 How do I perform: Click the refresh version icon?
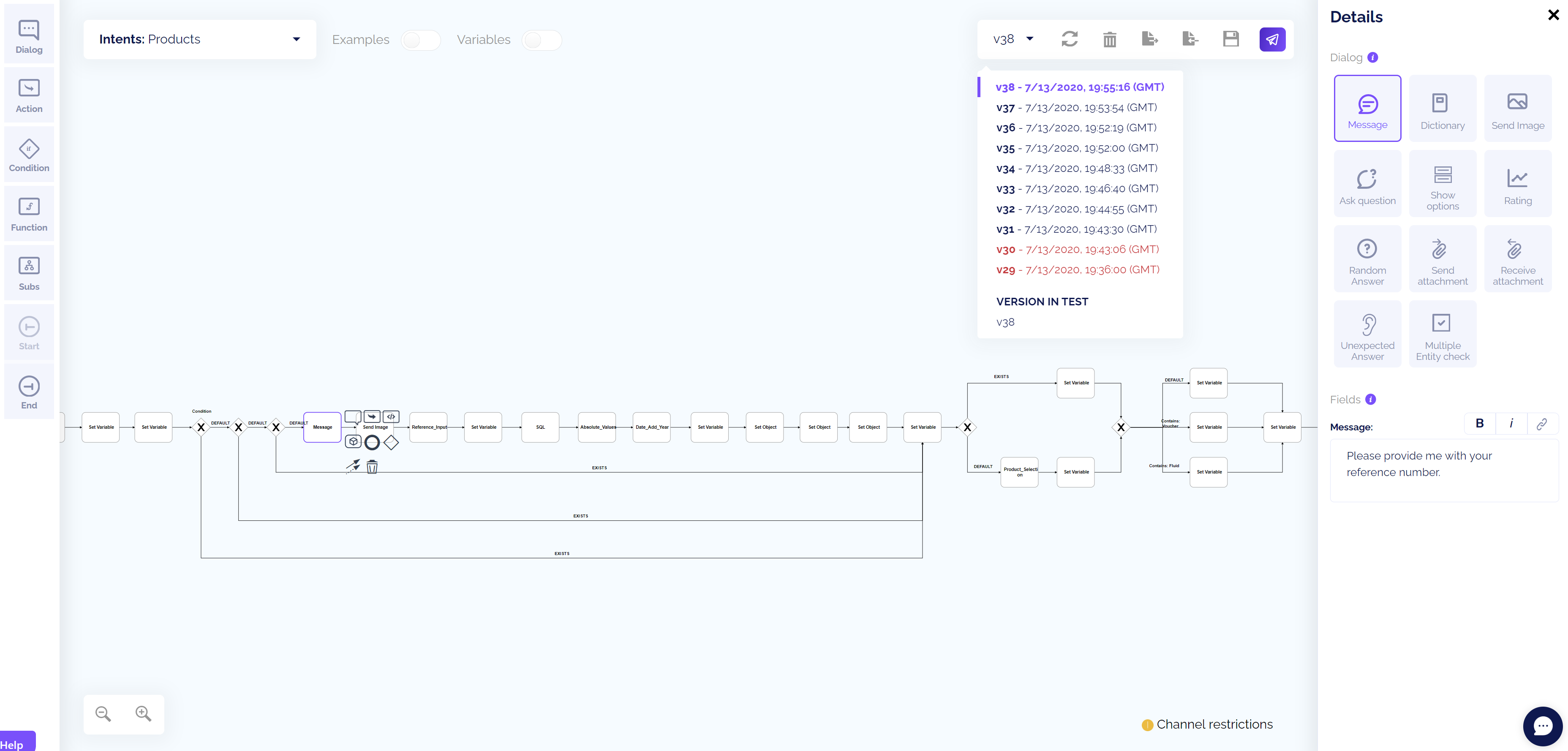tap(1070, 39)
